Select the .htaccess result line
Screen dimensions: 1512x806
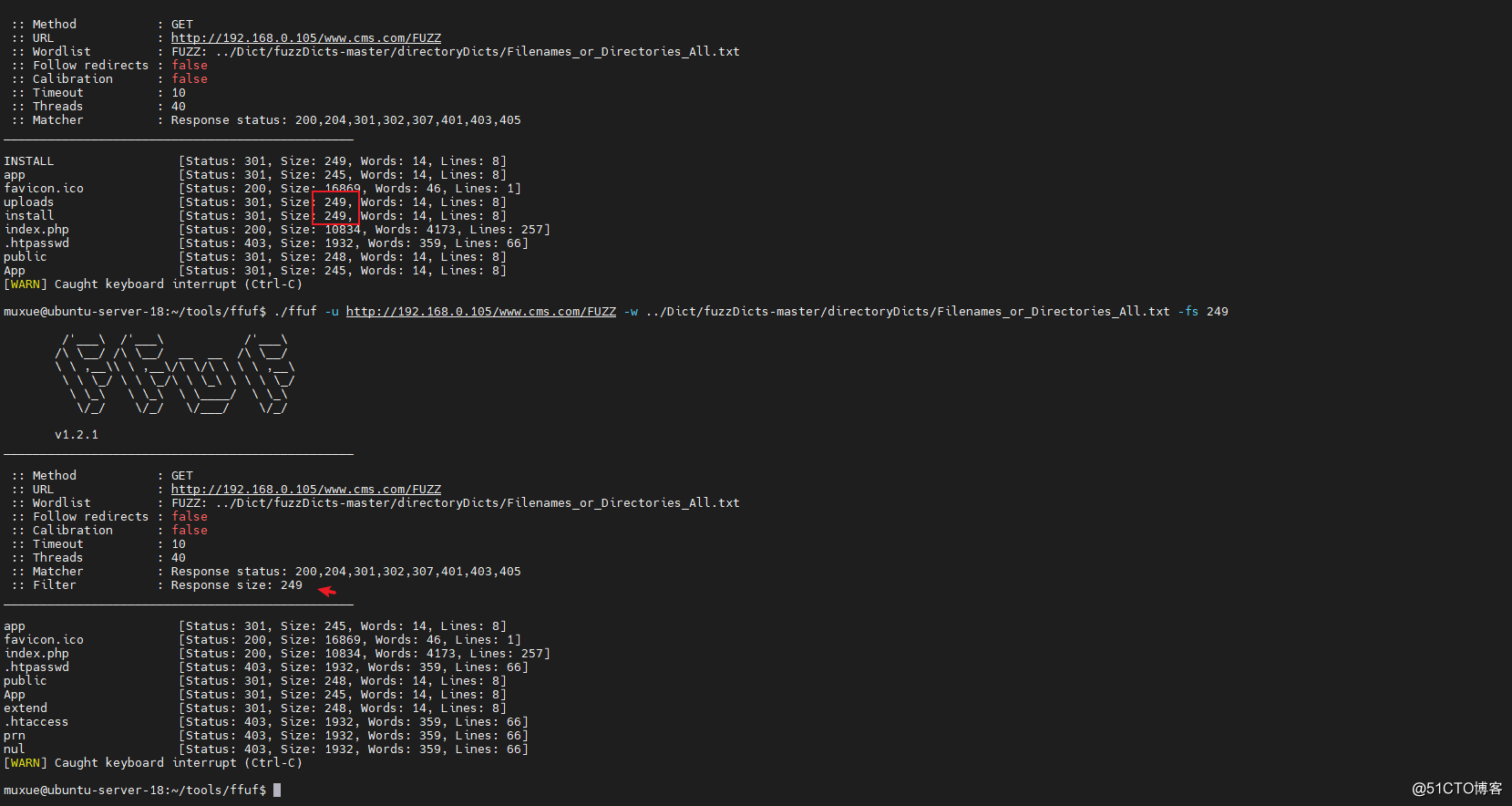click(x=266, y=722)
